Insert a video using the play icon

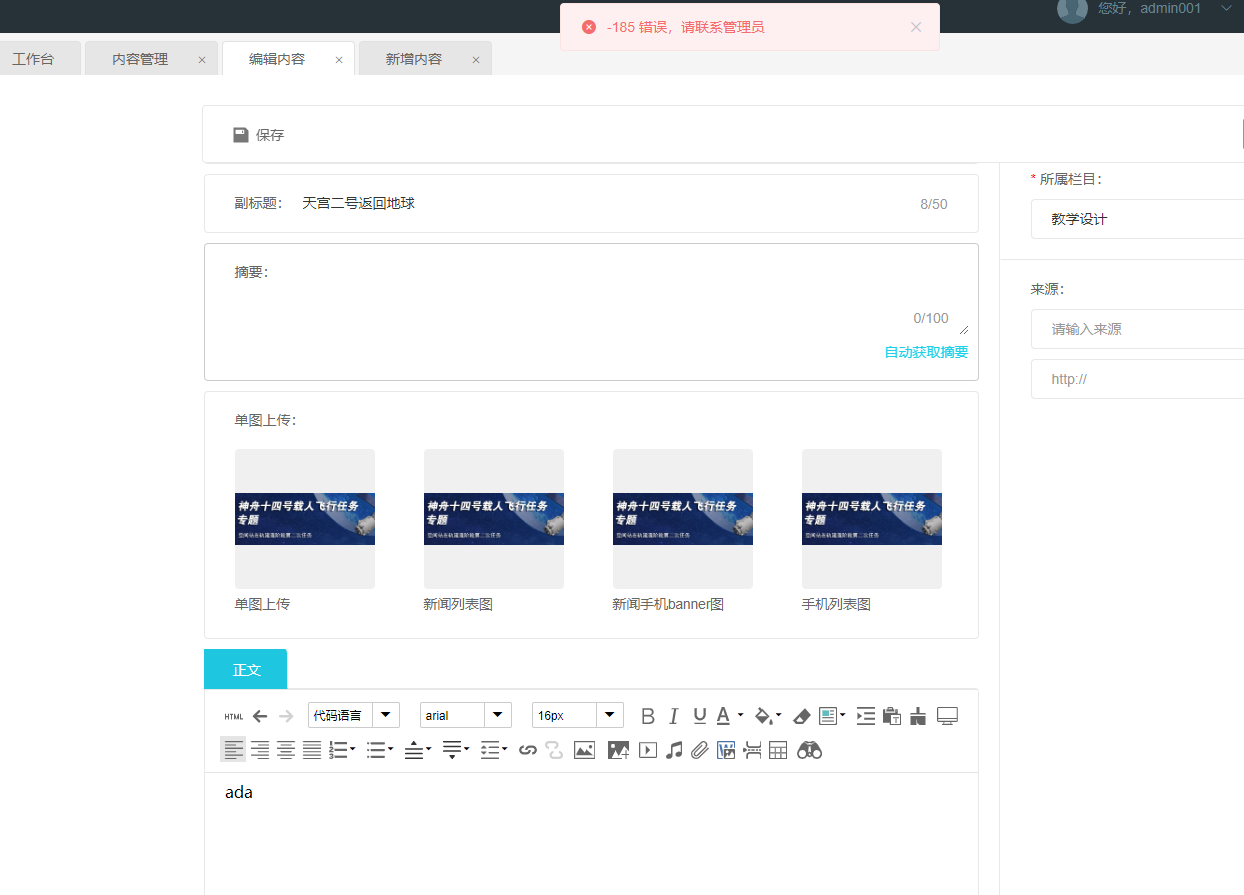[x=648, y=750]
